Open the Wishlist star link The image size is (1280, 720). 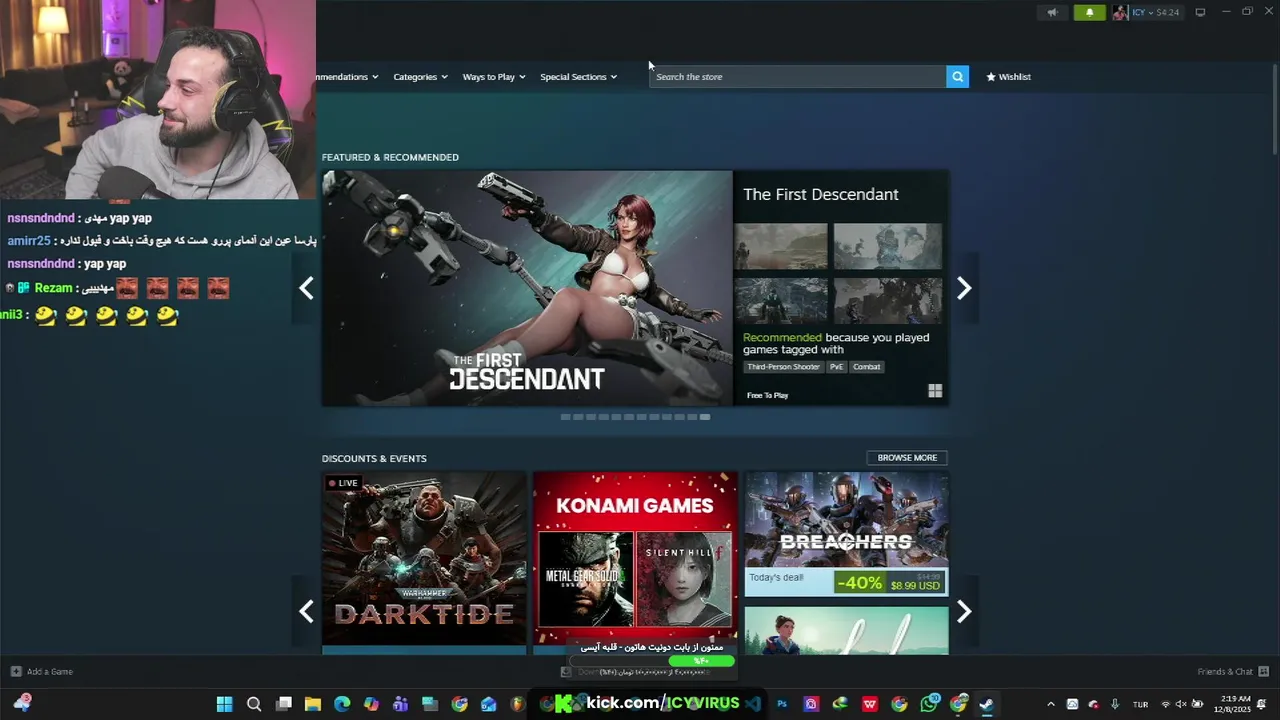(x=1008, y=77)
